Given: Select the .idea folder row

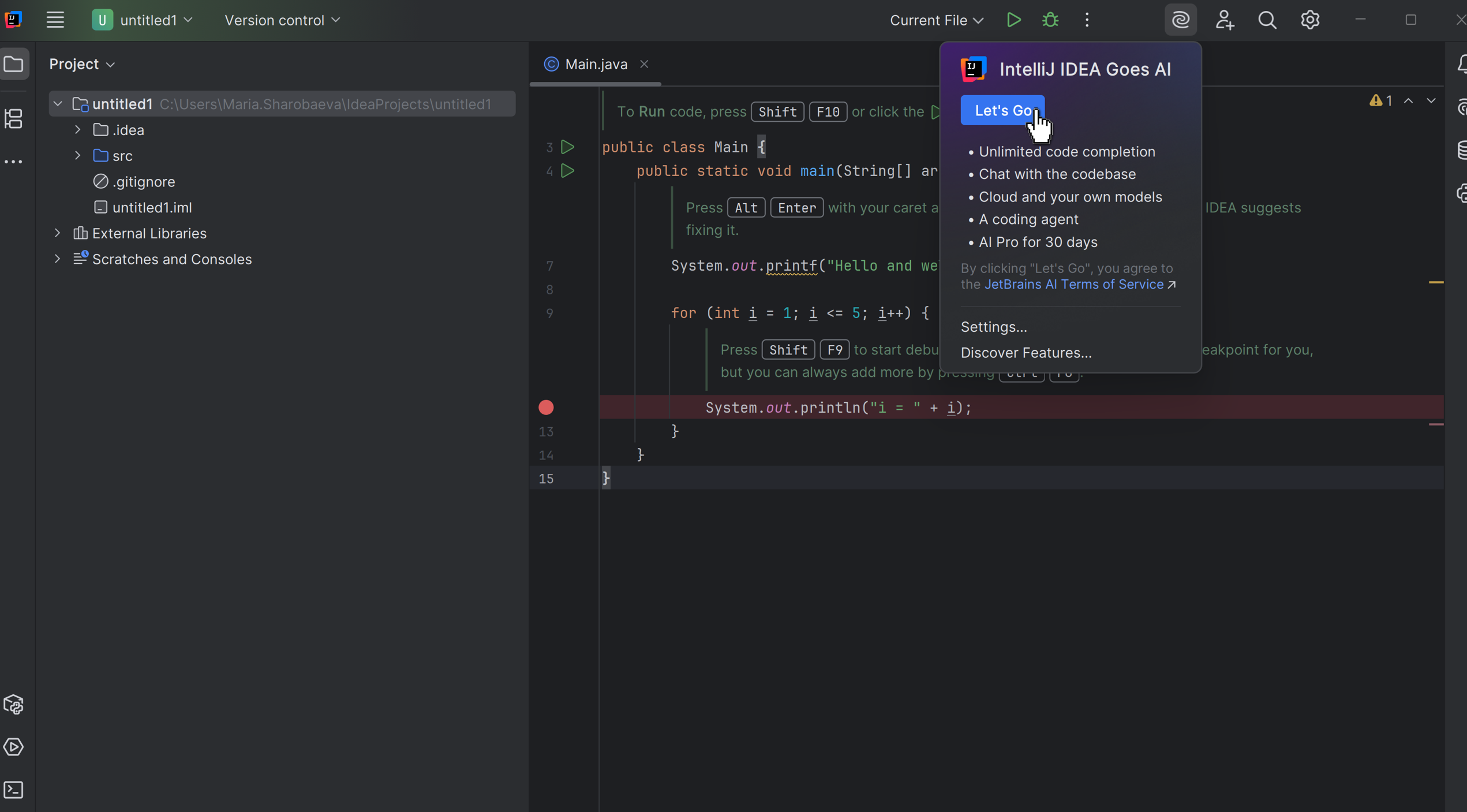Looking at the screenshot, I should (x=282, y=130).
